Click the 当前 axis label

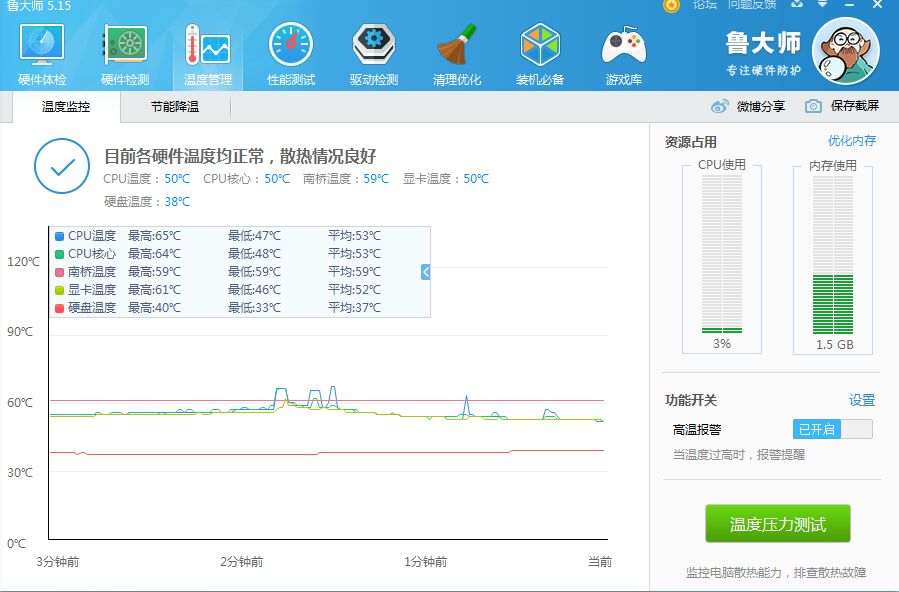tap(600, 562)
